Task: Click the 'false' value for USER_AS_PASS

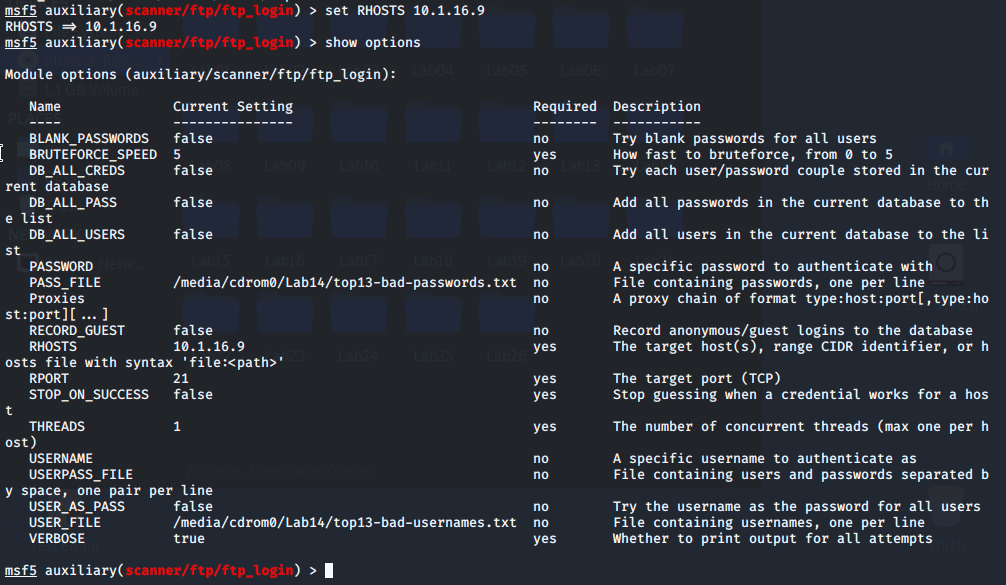Action: pyautogui.click(x=193, y=507)
